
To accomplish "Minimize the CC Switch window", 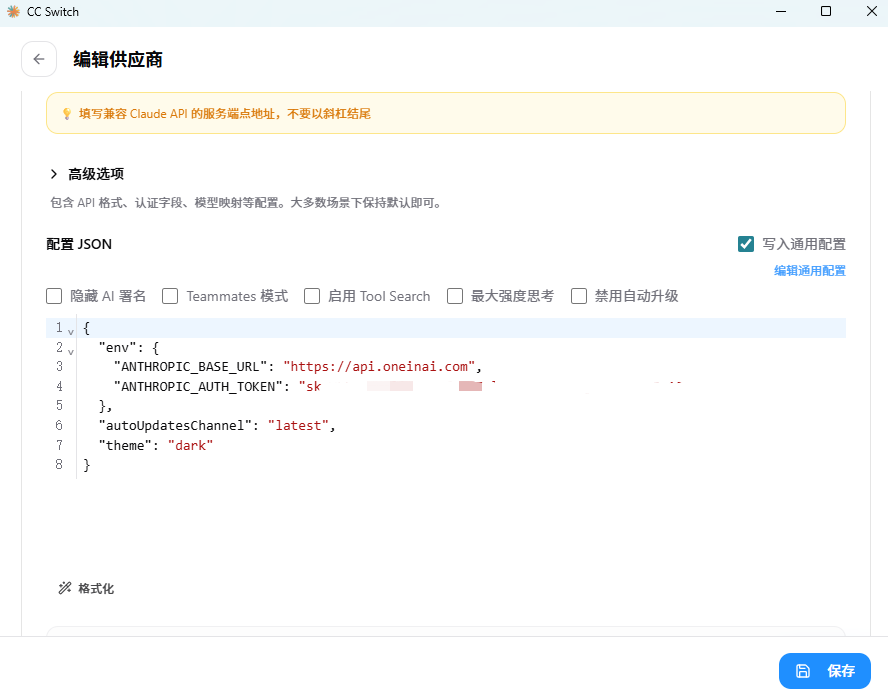I will tap(781, 11).
